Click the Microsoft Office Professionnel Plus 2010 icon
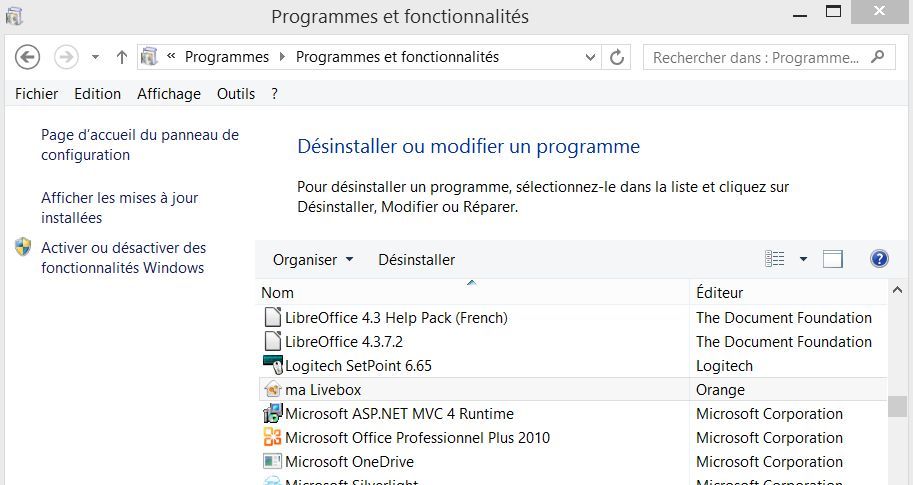The image size is (913, 485). [x=272, y=438]
